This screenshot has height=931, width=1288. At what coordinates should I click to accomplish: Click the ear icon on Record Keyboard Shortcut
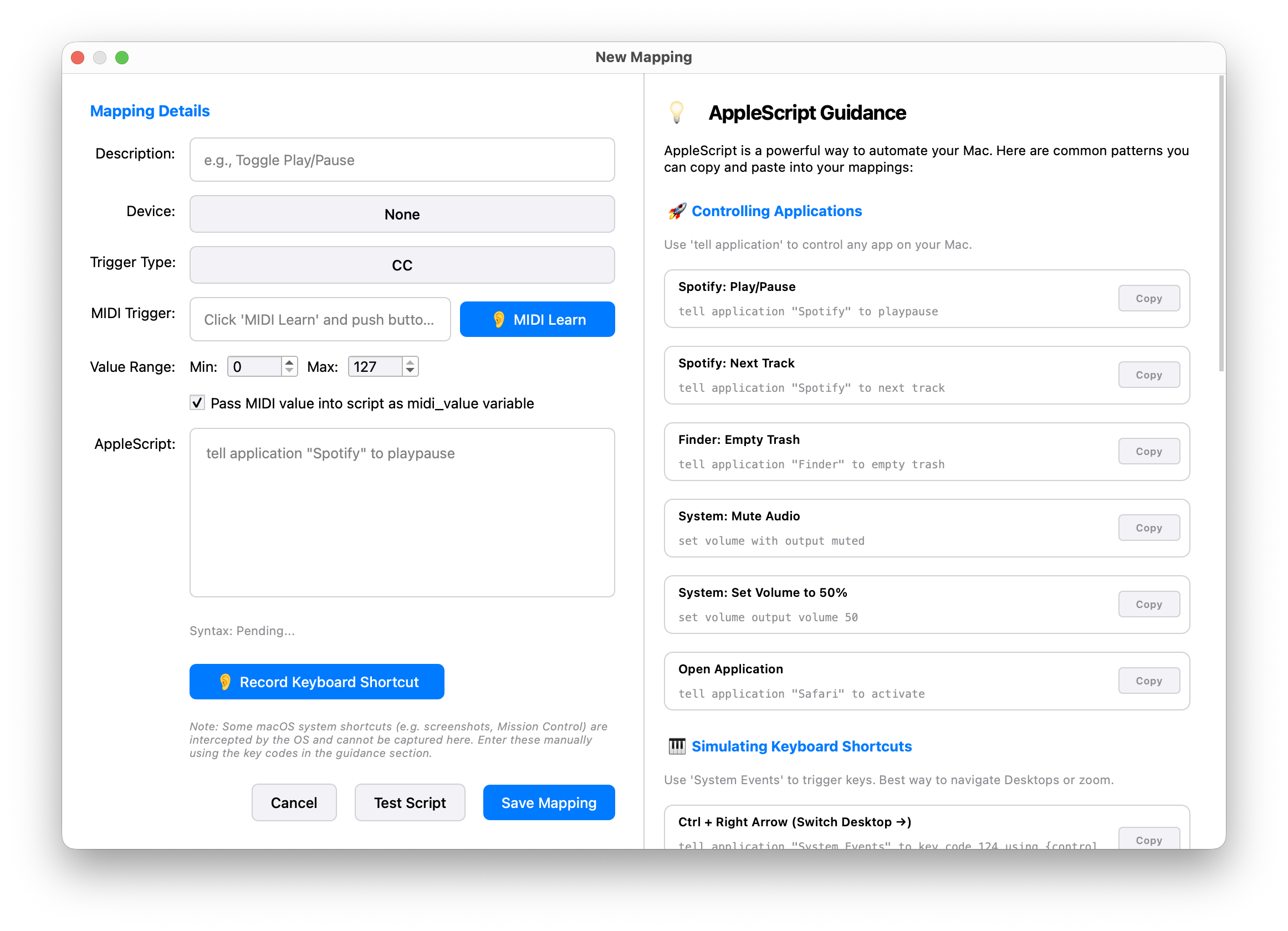(226, 681)
